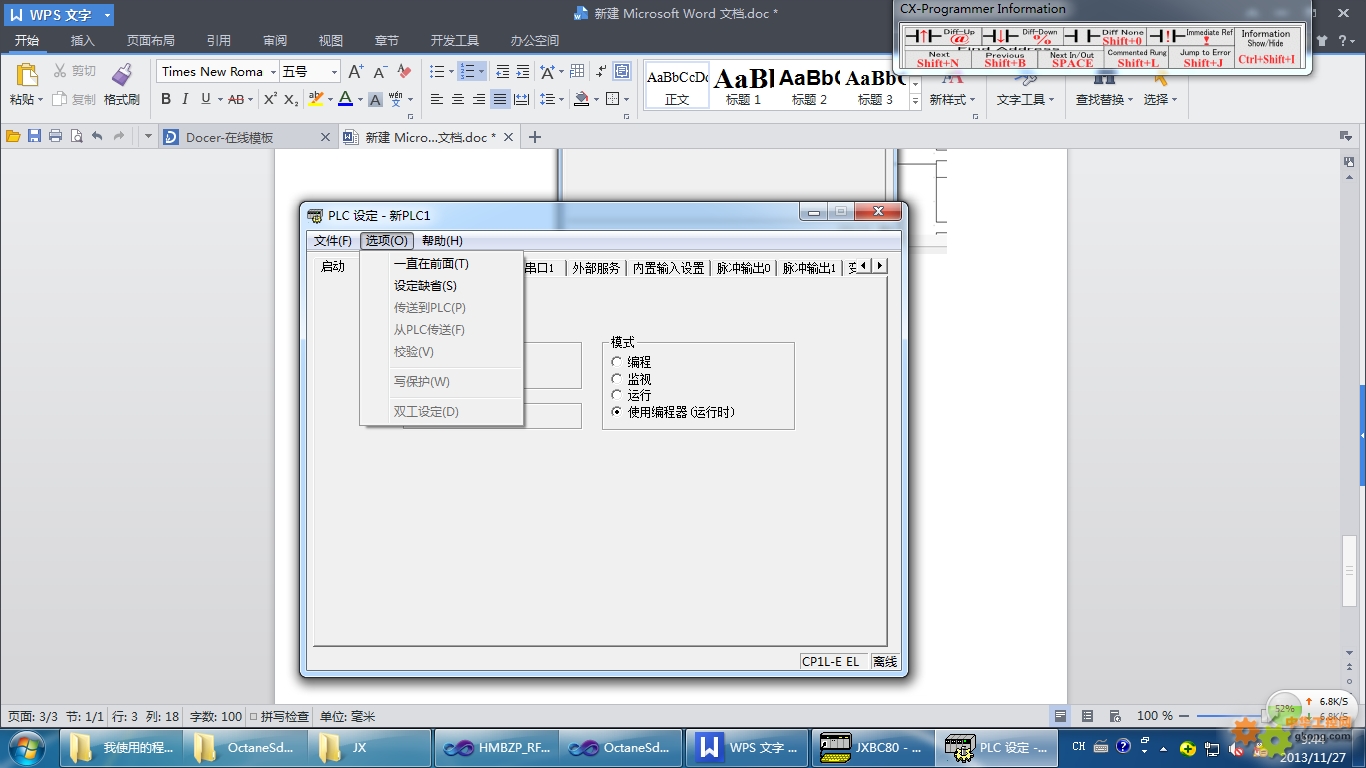Image resolution: width=1366 pixels, height=768 pixels.
Task: Click the Paste (粘贴) clipboard icon
Action: (x=27, y=74)
